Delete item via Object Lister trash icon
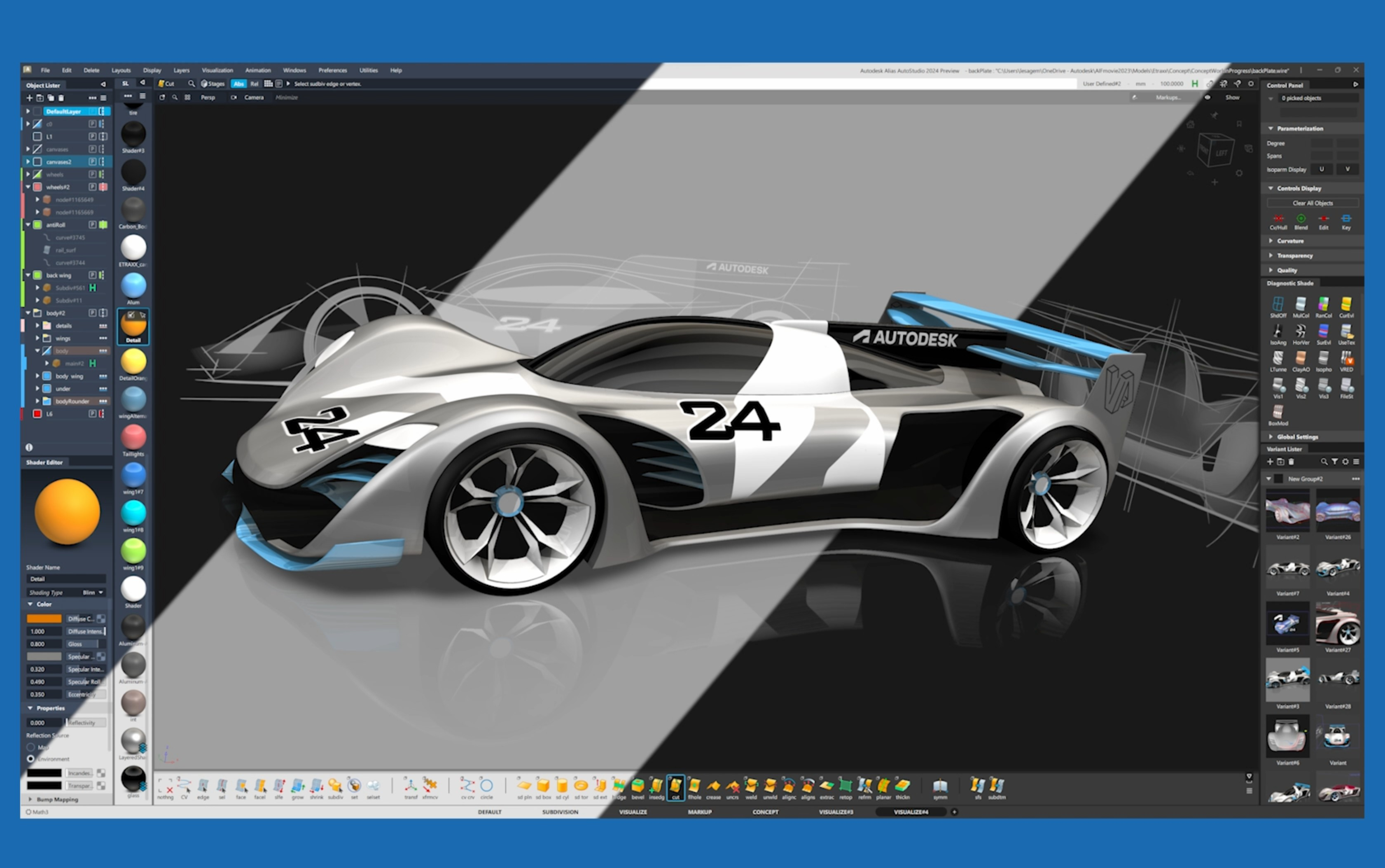Image resolution: width=1385 pixels, height=868 pixels. (61, 98)
